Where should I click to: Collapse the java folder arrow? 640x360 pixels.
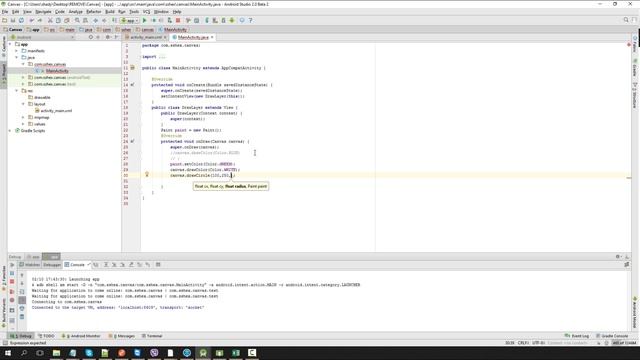coord(17,58)
